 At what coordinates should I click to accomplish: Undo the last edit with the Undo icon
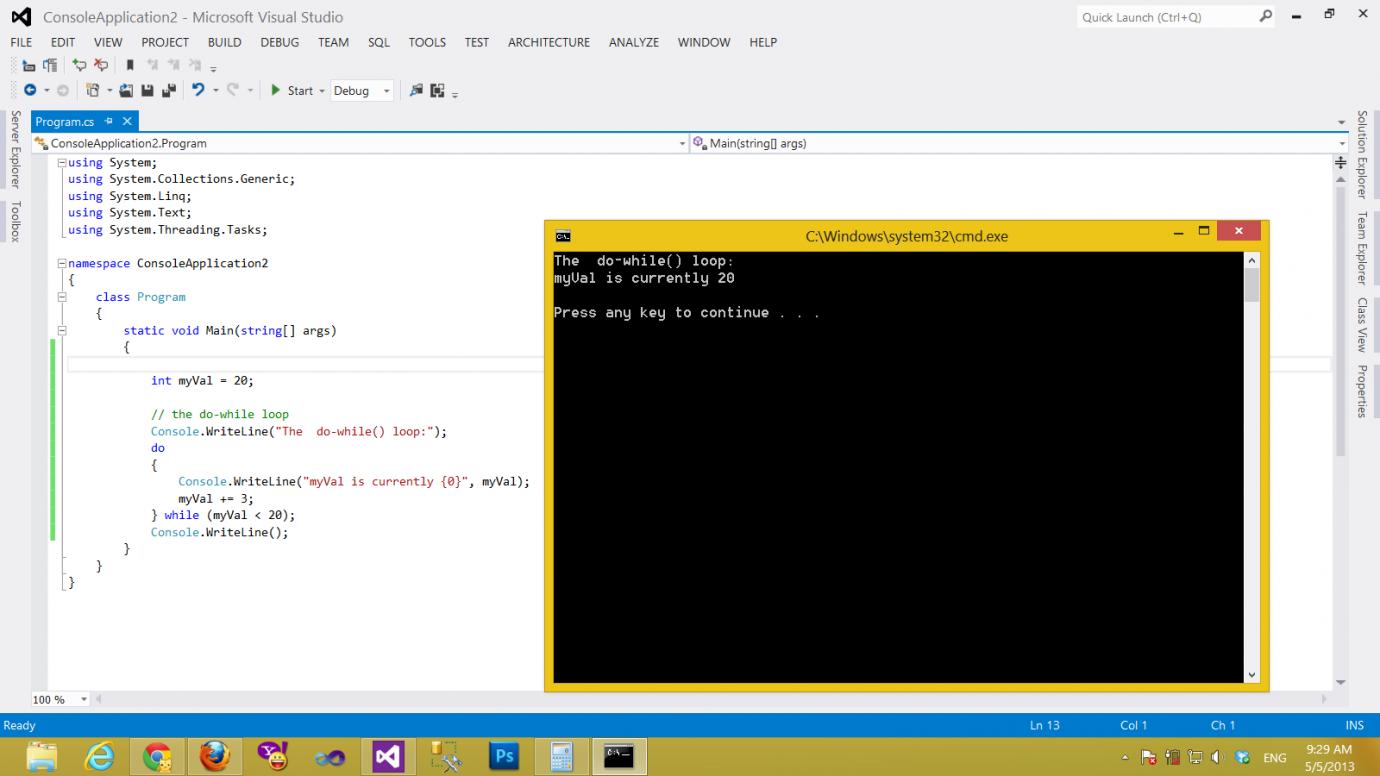coord(198,90)
